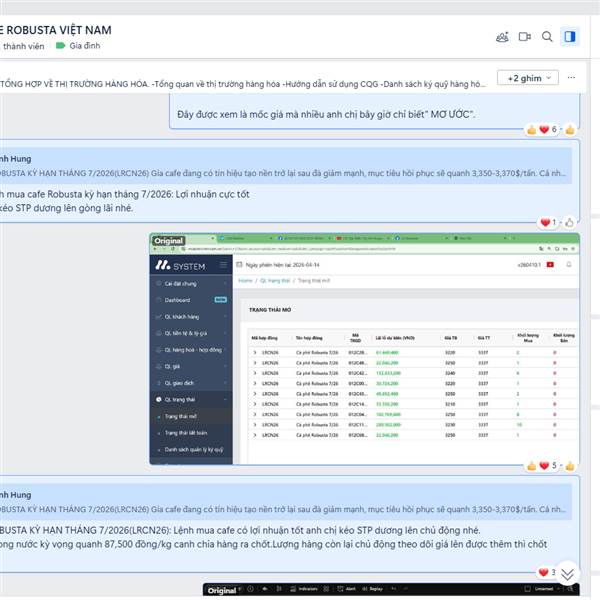Image resolution: width=600 pixels, height=600 pixels.
Task: Open the add members icon in header
Action: (x=502, y=37)
